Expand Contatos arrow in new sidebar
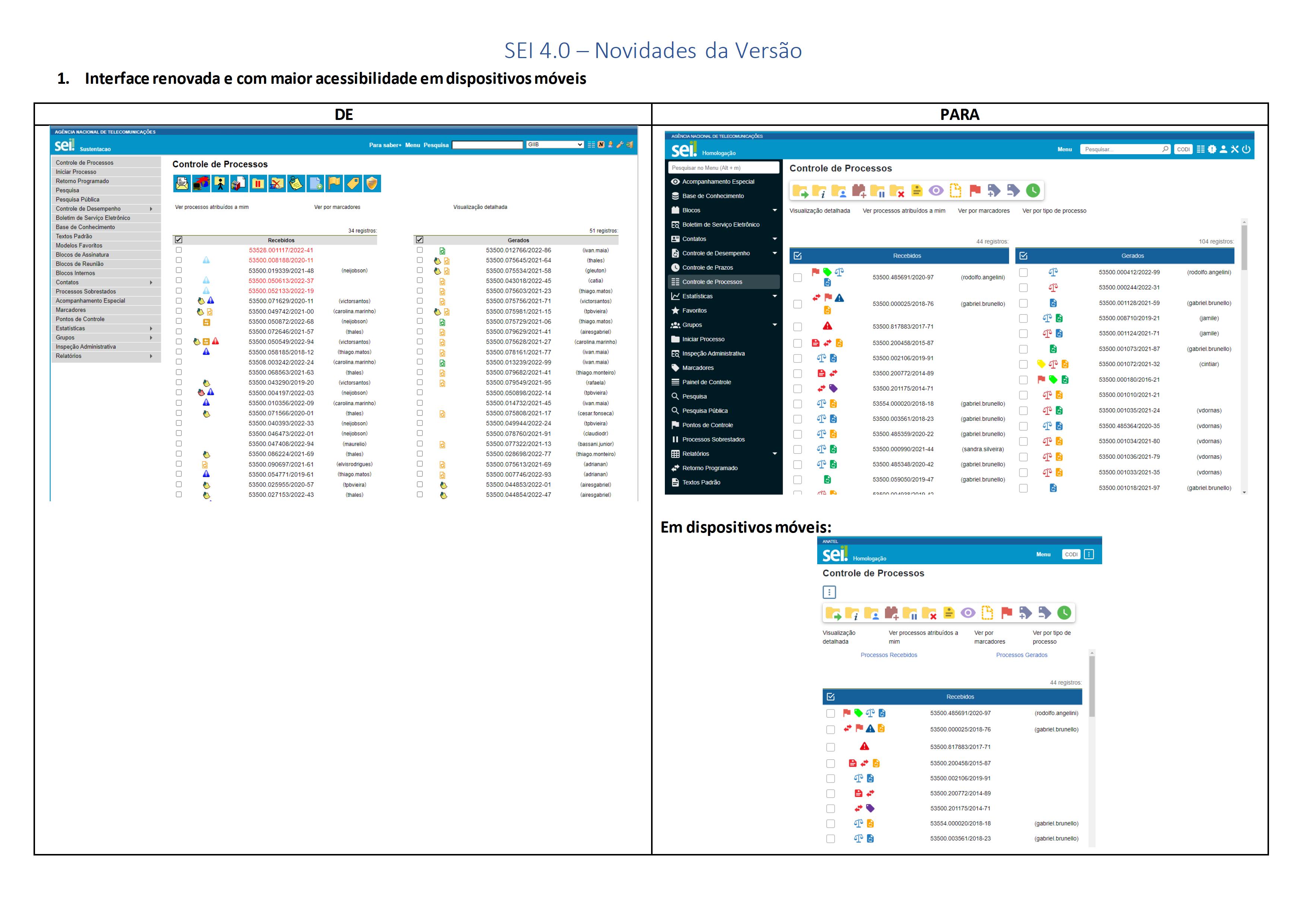This screenshot has width=1307, height=924. 775,239
